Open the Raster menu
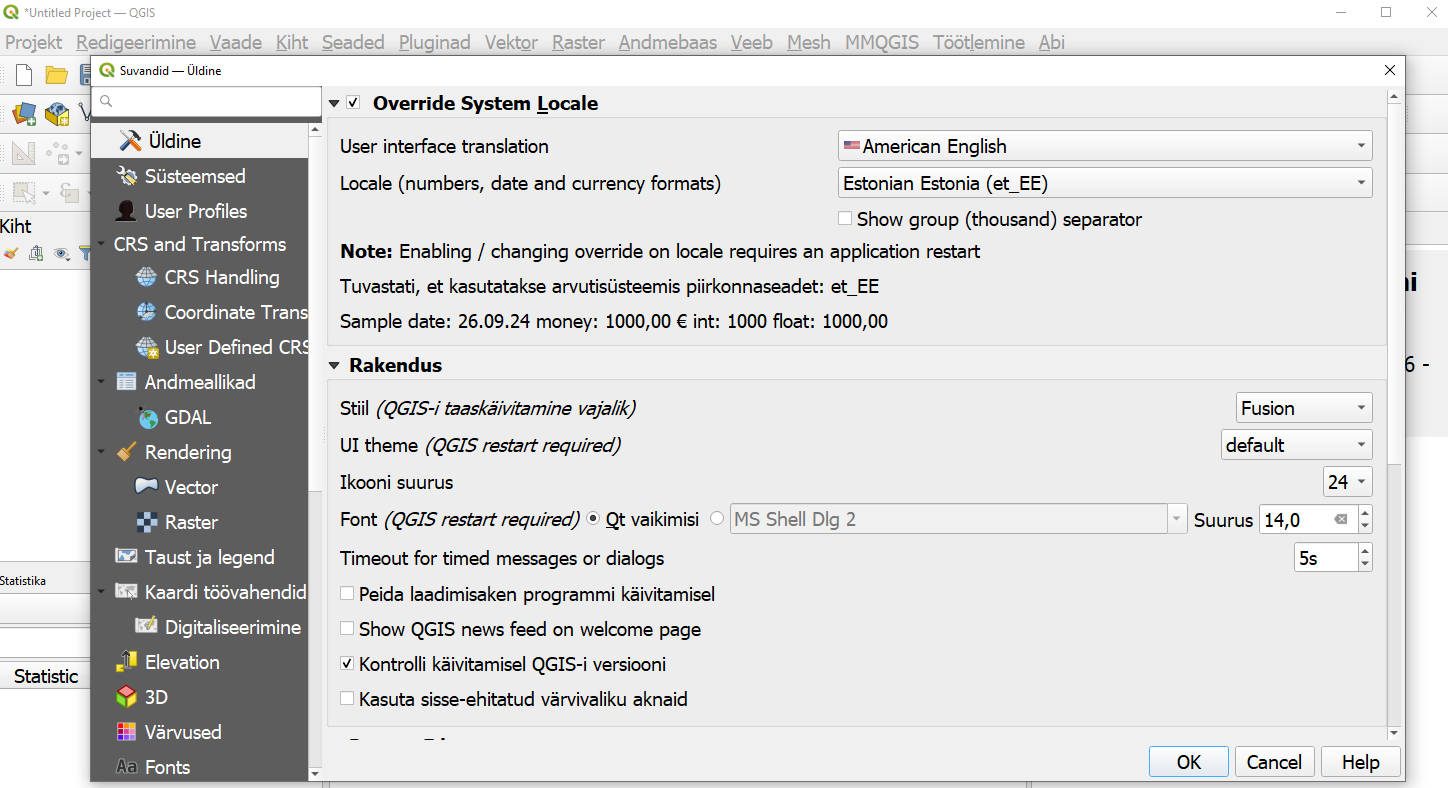Screen dimensions: 1448x788 point(578,42)
